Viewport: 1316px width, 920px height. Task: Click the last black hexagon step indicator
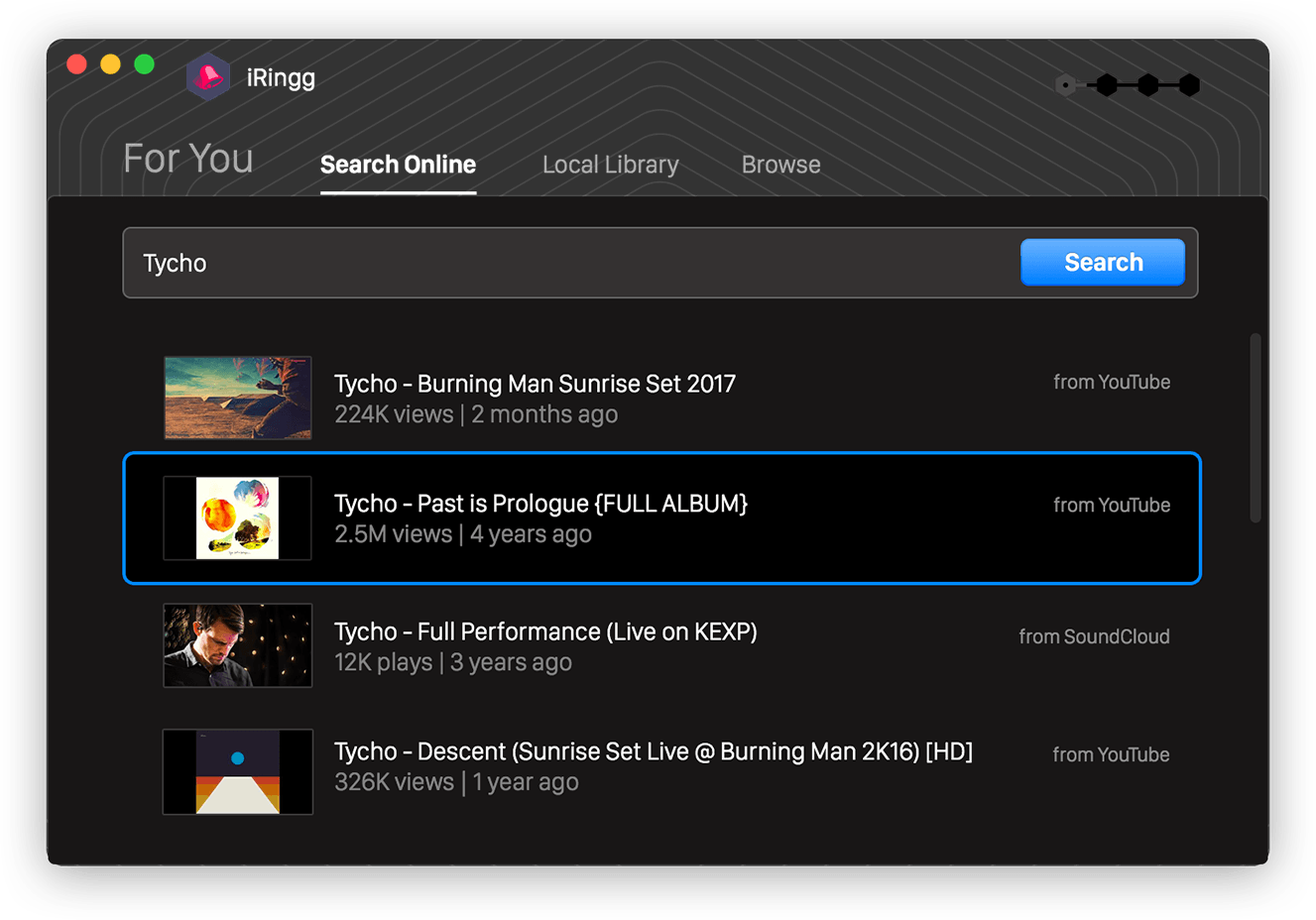[x=1189, y=85]
